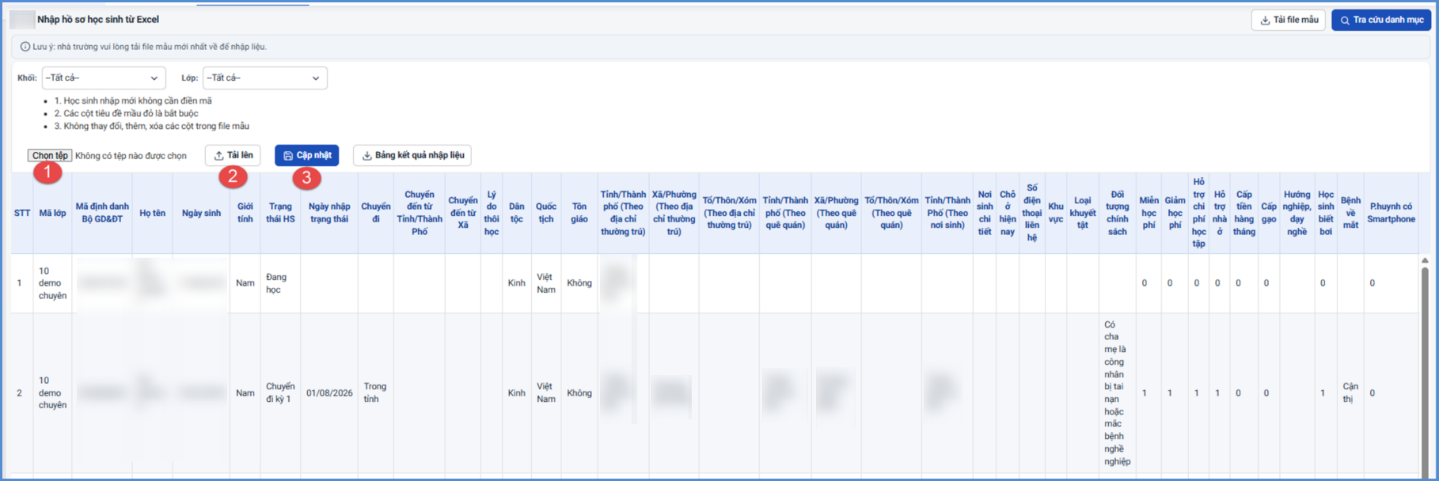The image size is (1439, 481).
Task: Click the Quốc tịch column header
Action: tap(546, 213)
